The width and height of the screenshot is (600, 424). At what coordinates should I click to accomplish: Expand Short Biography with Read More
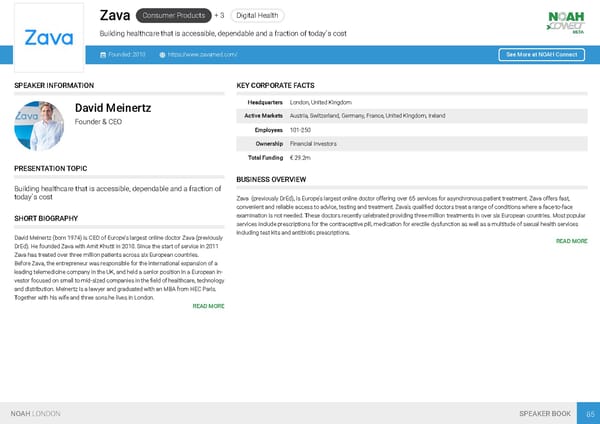coord(207,306)
